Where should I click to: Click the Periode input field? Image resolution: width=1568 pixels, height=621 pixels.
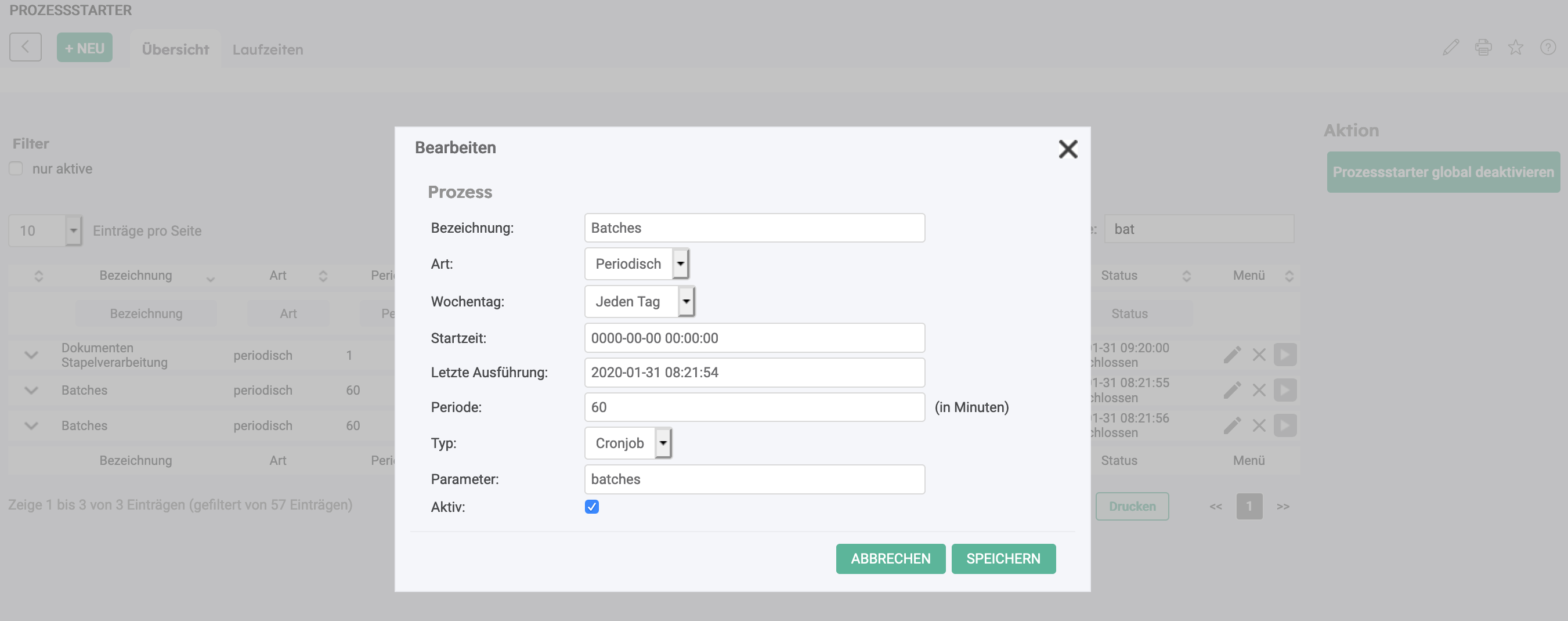point(754,407)
